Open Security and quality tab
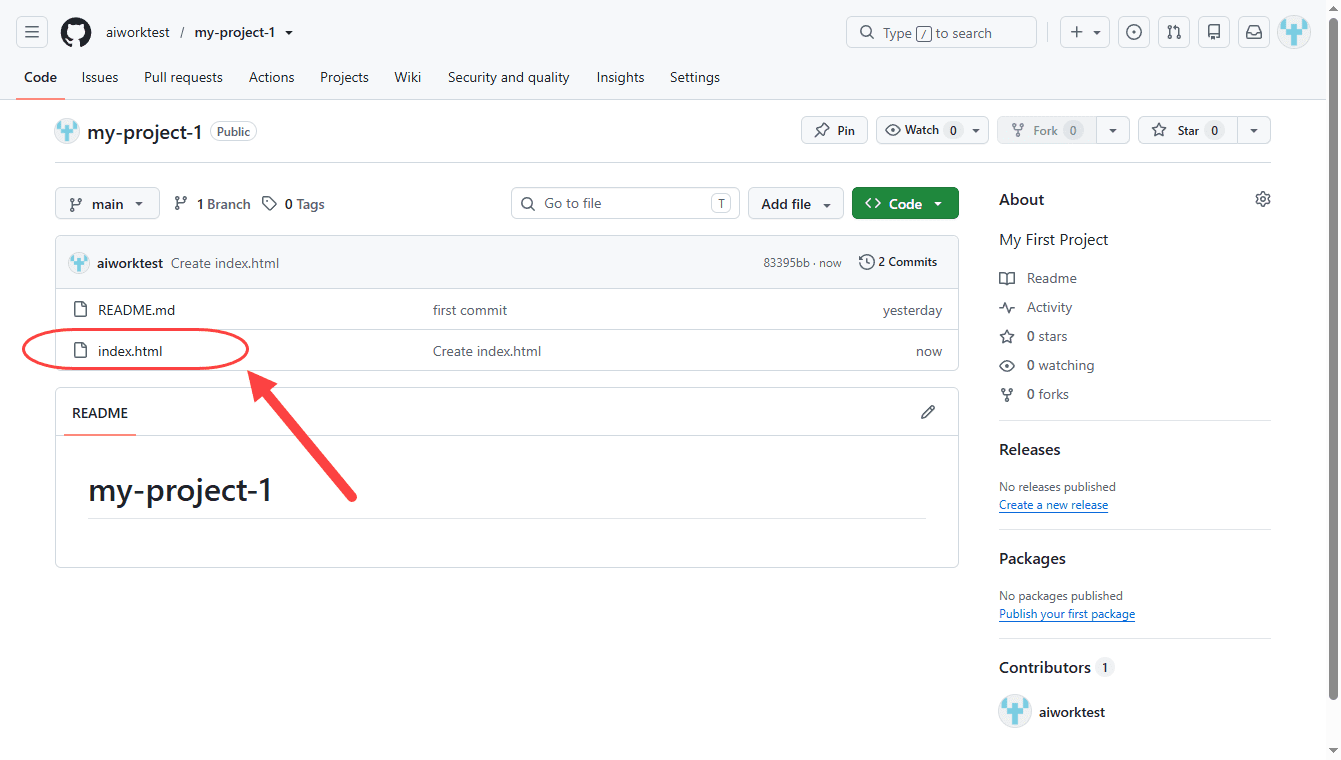The image size is (1341, 760). point(509,77)
